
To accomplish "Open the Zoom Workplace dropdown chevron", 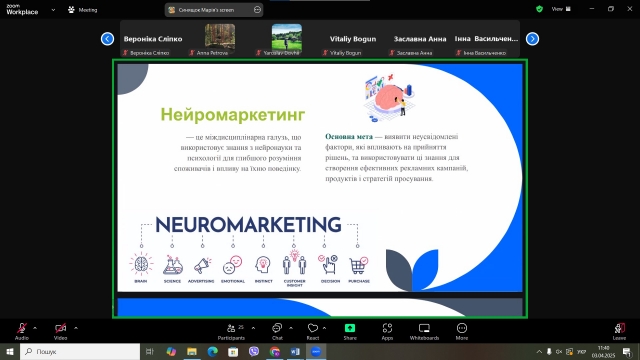I will point(53,10).
